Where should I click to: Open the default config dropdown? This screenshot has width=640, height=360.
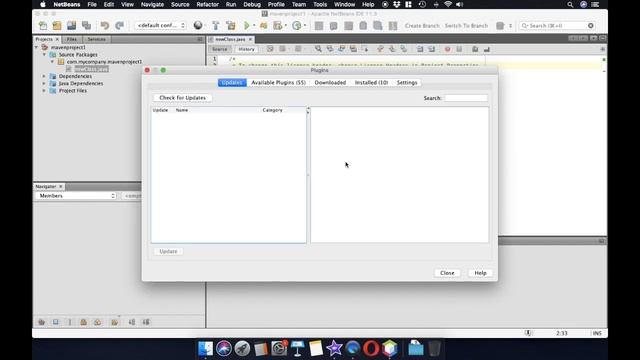pos(160,25)
